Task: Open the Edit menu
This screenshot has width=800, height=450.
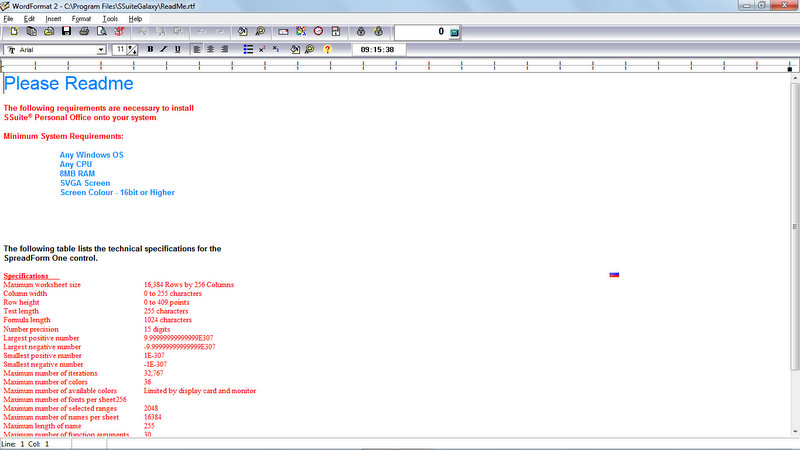Action: click(x=29, y=19)
